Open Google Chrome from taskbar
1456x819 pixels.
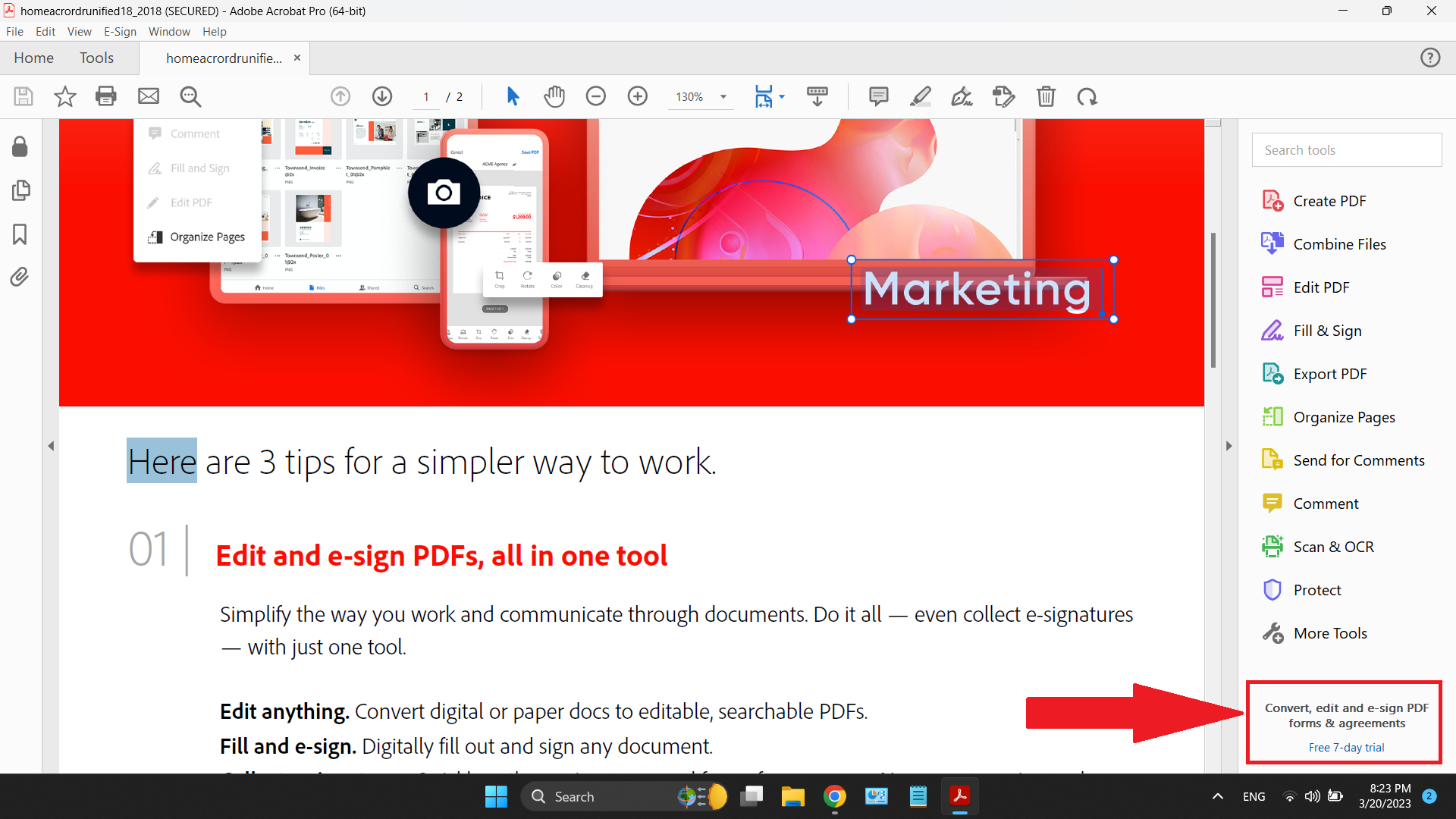tap(835, 796)
